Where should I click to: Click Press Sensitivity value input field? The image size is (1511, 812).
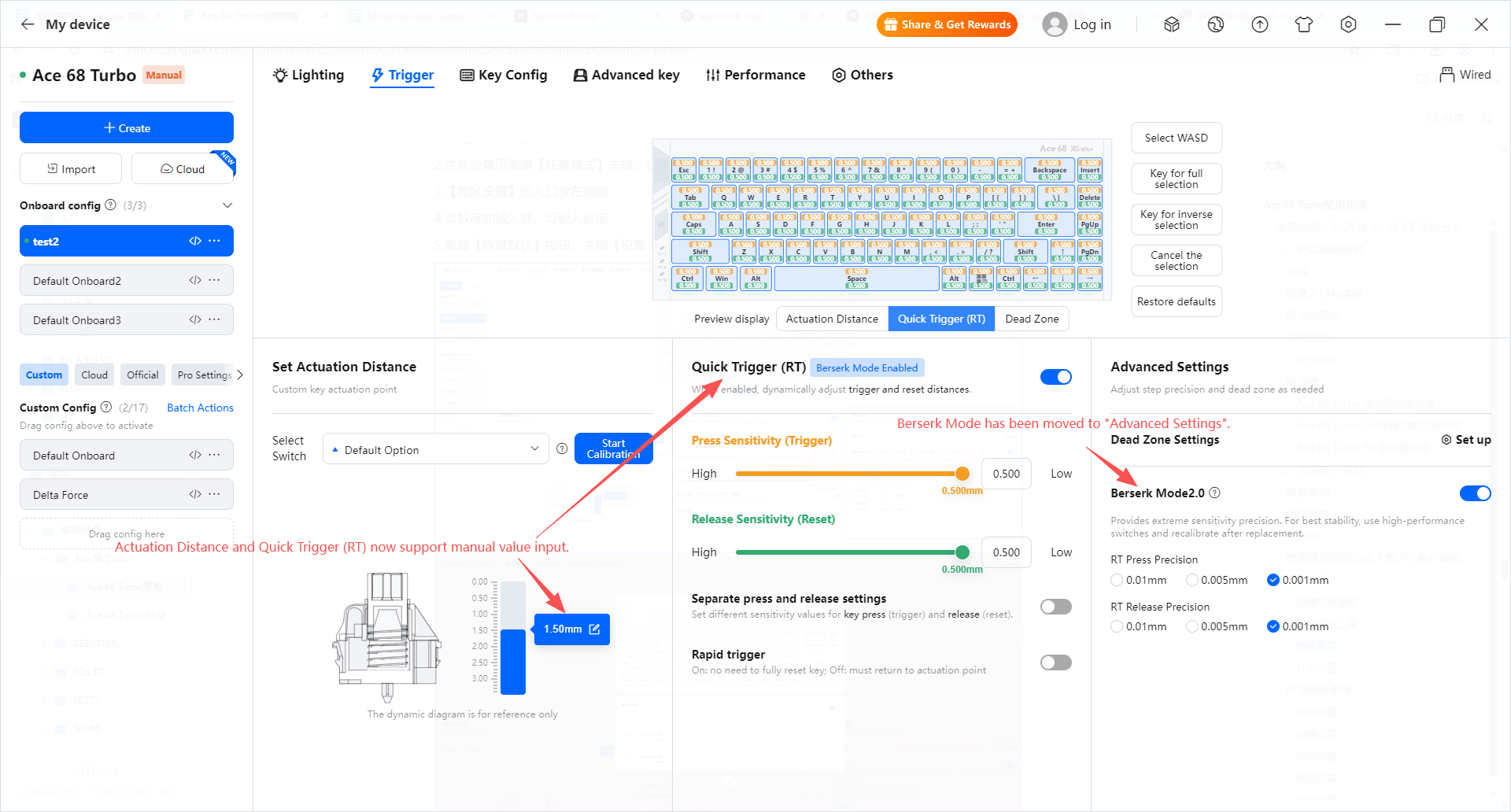[x=1007, y=474]
